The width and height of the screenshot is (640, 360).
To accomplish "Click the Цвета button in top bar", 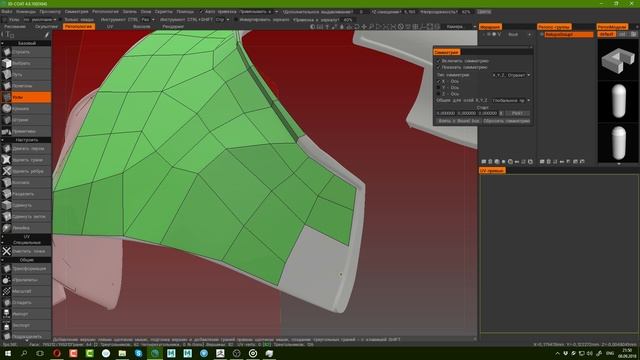I will pyautogui.click(x=484, y=12).
